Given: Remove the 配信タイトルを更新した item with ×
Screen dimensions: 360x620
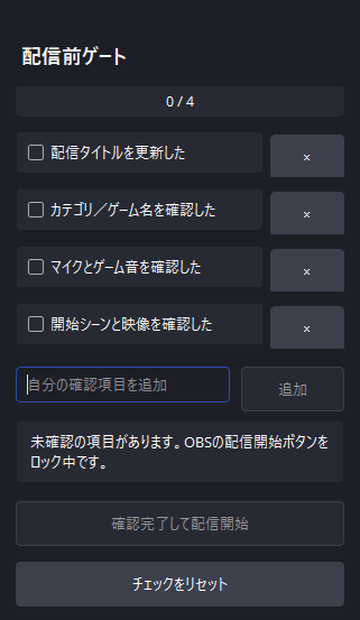Looking at the screenshot, I should (307, 156).
